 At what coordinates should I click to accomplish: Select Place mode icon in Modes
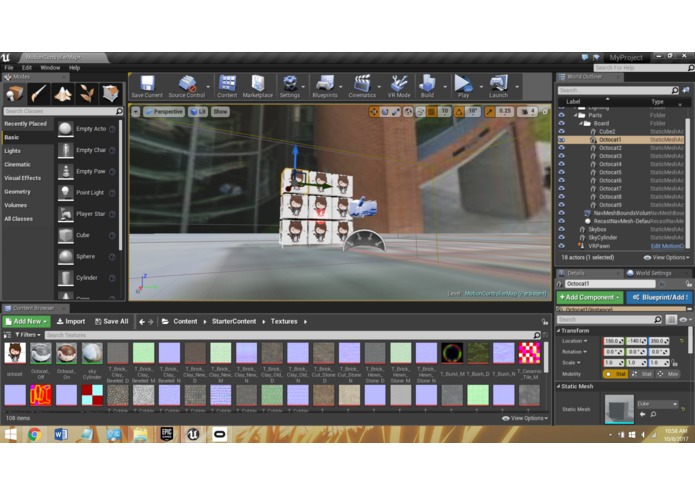coord(15,93)
